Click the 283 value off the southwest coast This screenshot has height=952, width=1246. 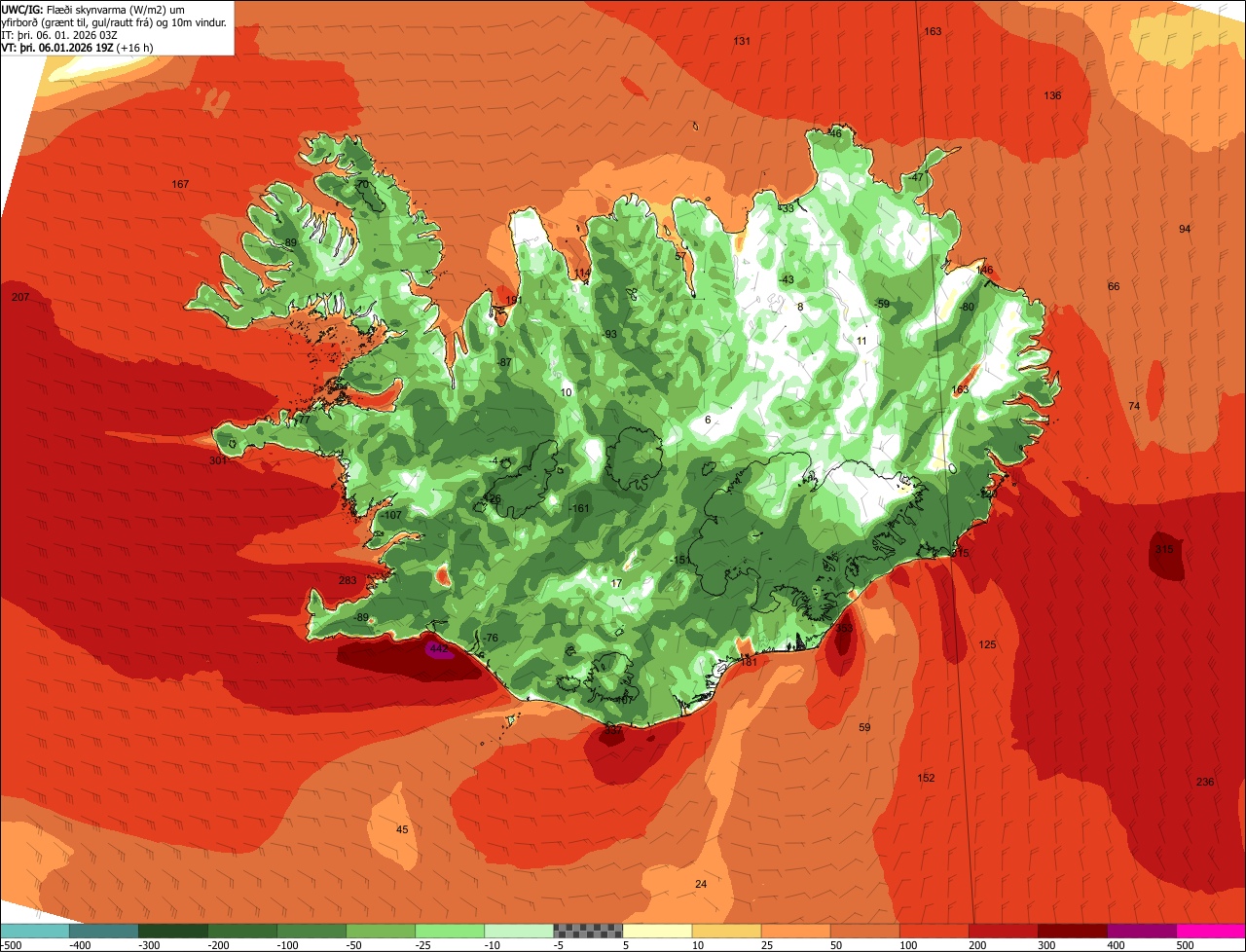coord(348,580)
